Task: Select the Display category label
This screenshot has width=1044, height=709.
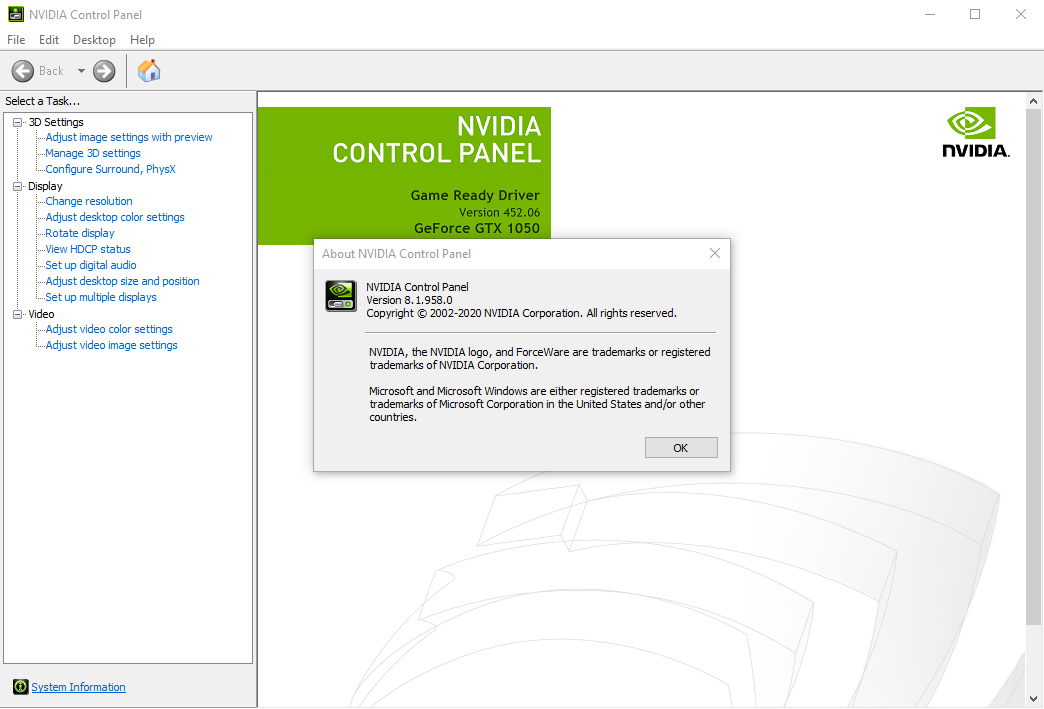Action: point(45,186)
